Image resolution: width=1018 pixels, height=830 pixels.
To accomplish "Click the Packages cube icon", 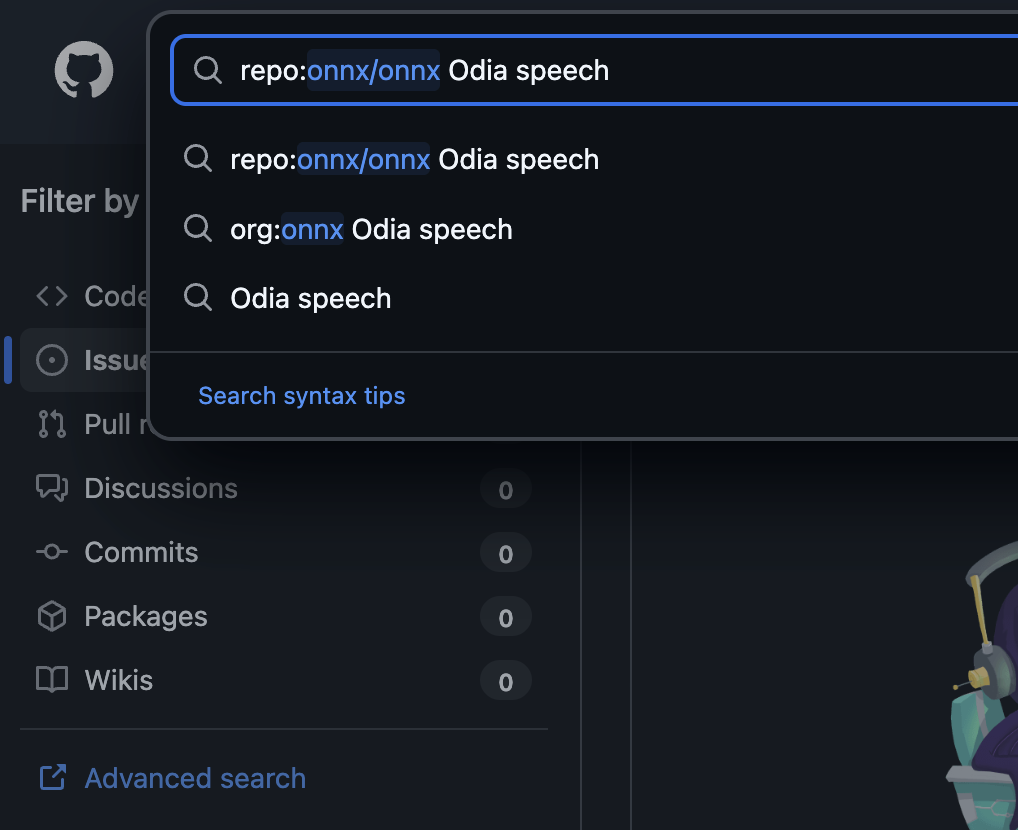I will pos(52,616).
